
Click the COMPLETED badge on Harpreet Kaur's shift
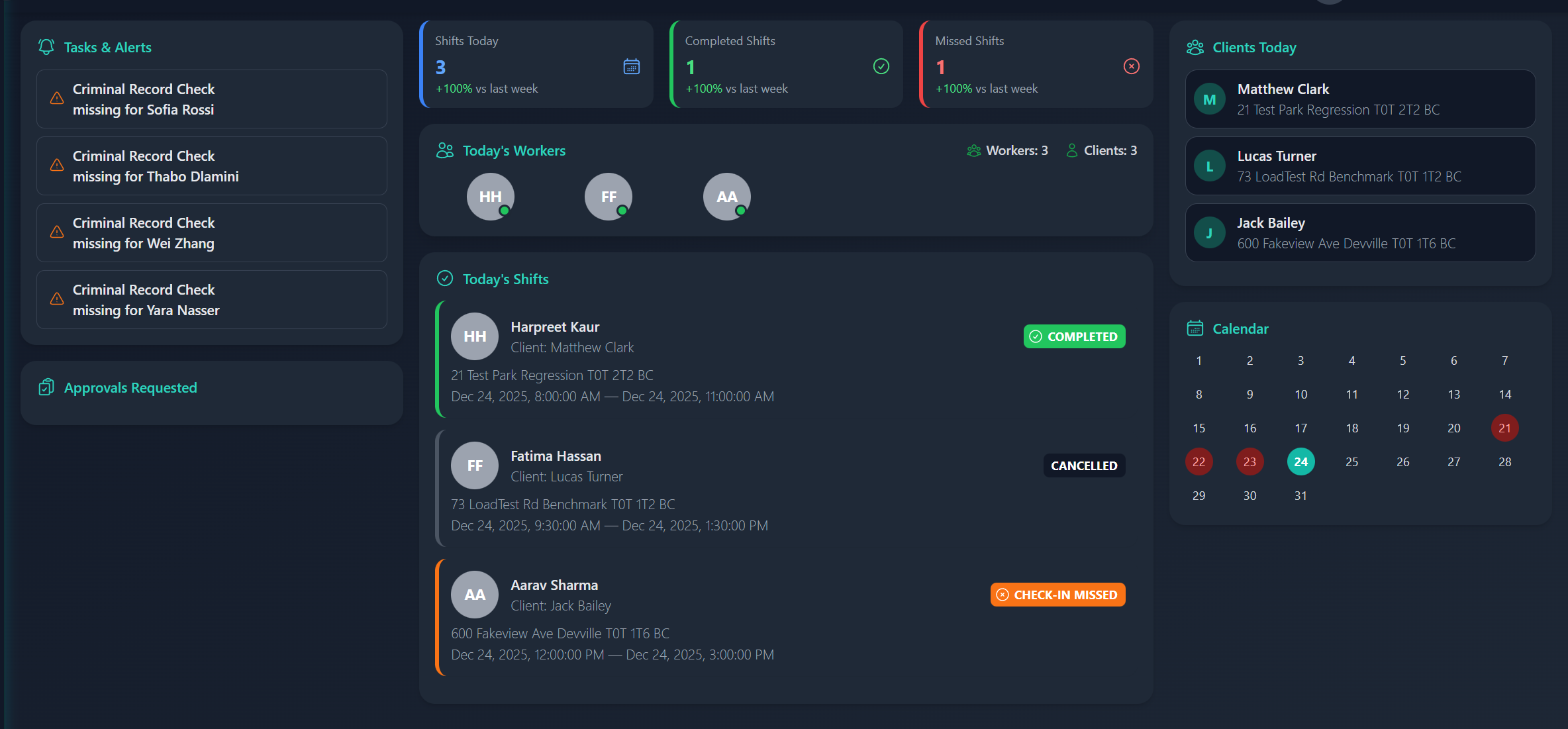(x=1074, y=336)
